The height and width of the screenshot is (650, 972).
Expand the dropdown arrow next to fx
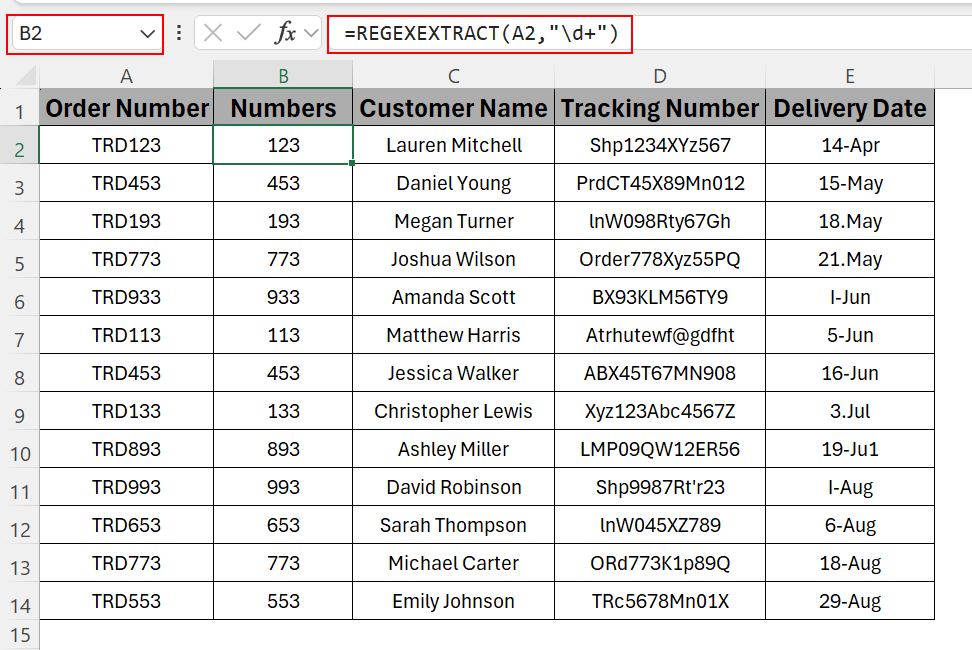pos(310,33)
